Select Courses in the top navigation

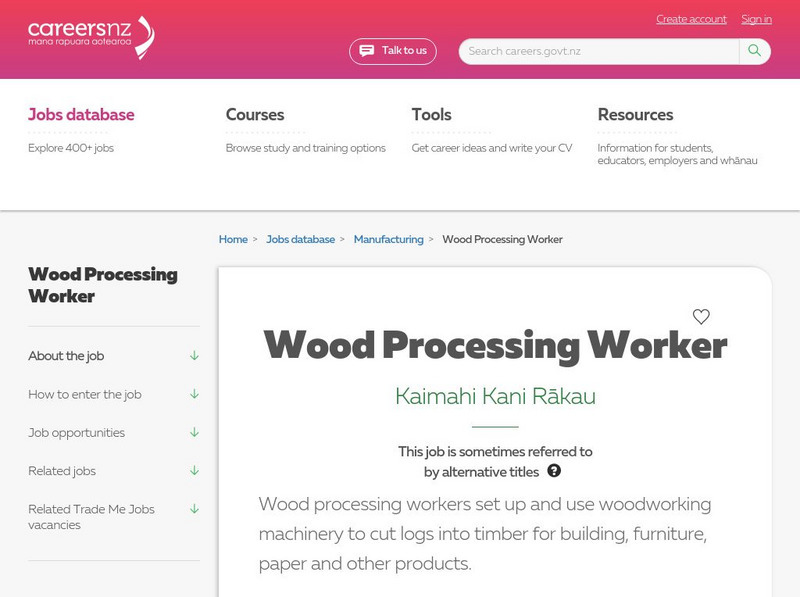(253, 114)
